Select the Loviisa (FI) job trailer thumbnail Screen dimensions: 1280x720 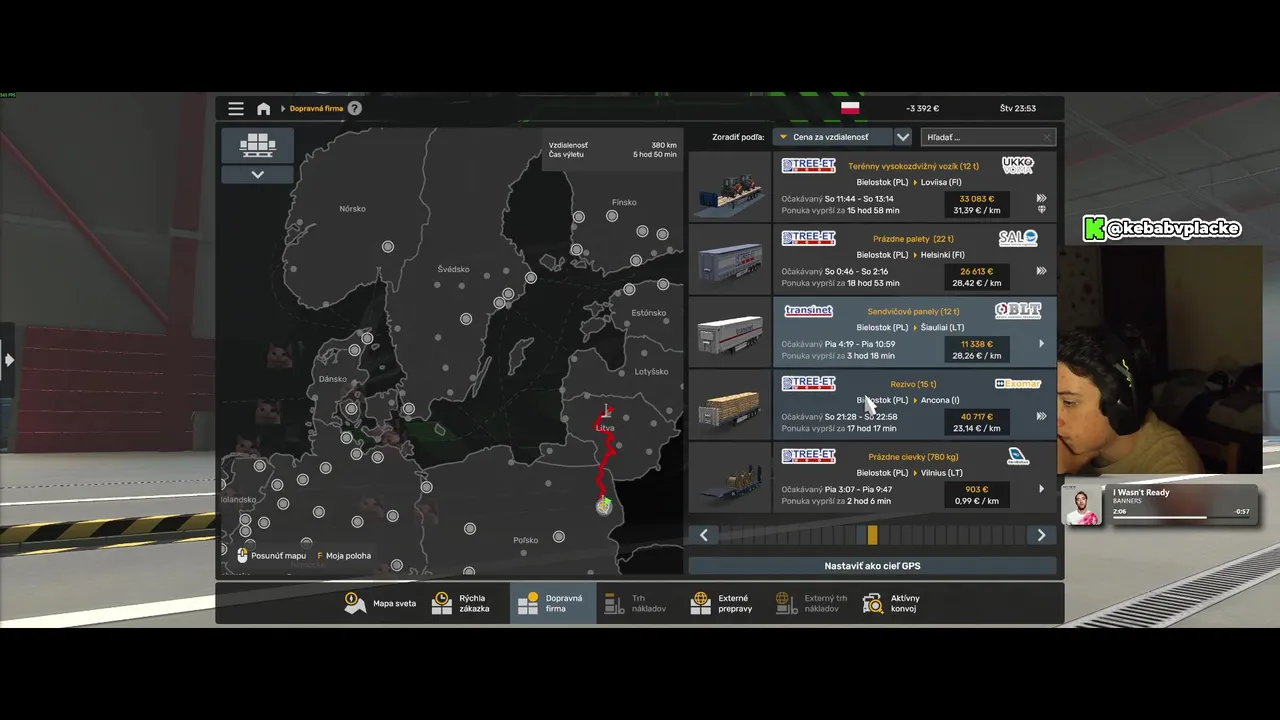click(x=730, y=187)
